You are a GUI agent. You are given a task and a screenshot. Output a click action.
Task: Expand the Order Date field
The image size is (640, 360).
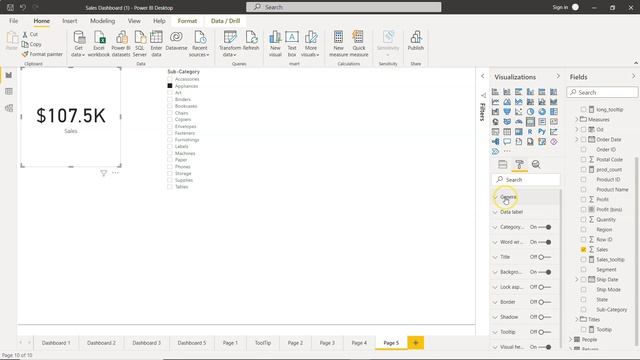pos(577,140)
